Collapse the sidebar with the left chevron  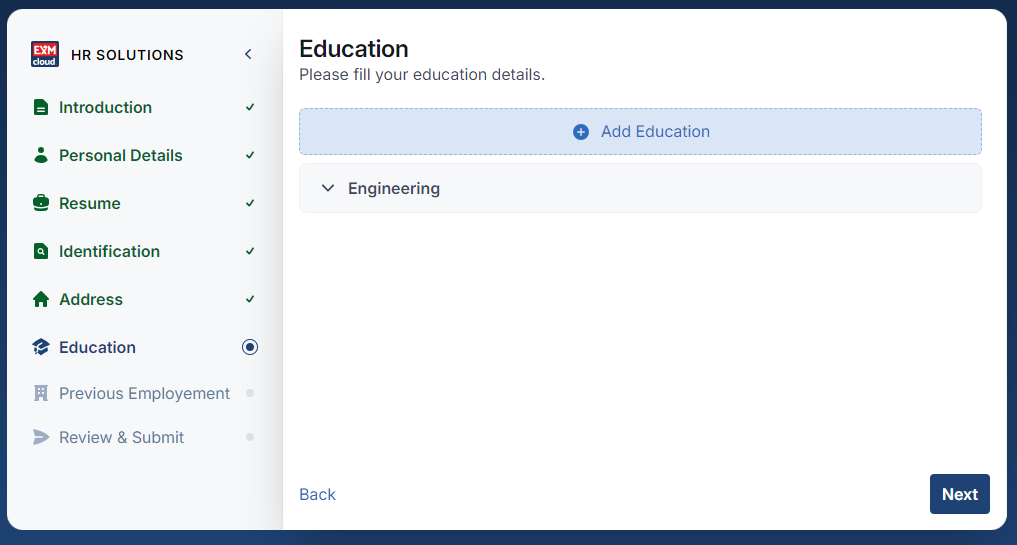coord(248,54)
